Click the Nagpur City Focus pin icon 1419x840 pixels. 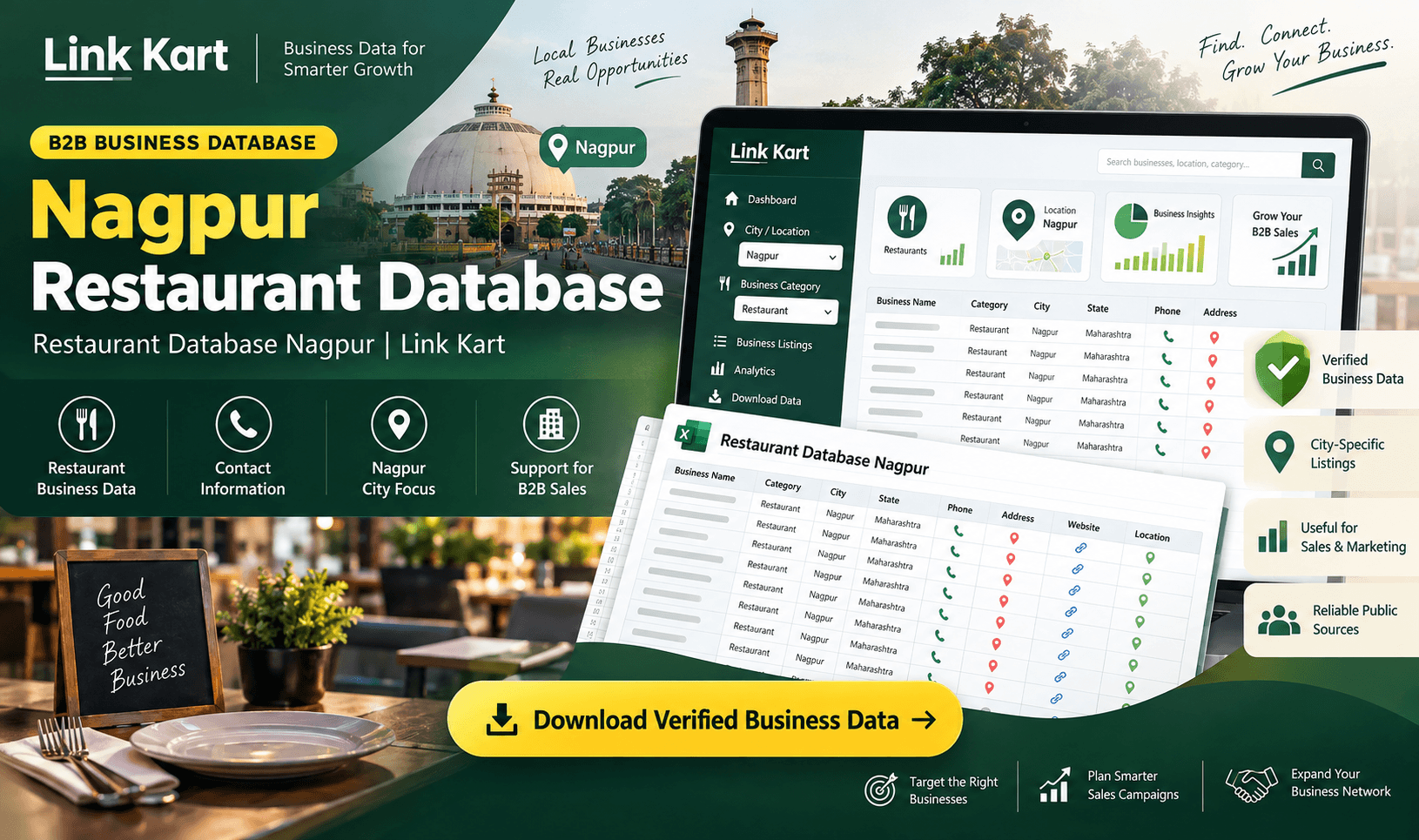click(x=399, y=424)
